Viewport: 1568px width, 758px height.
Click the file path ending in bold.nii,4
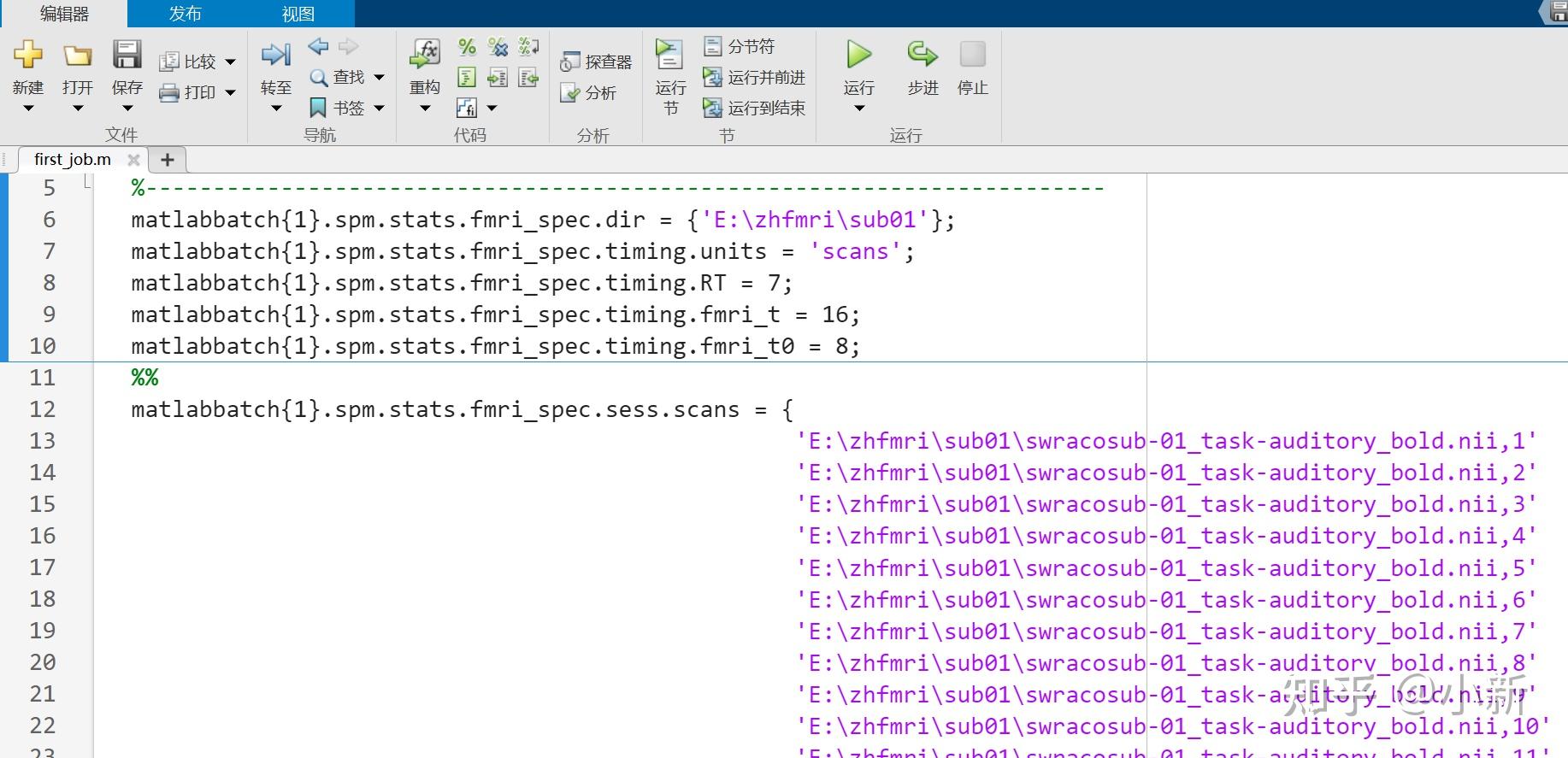click(1166, 536)
